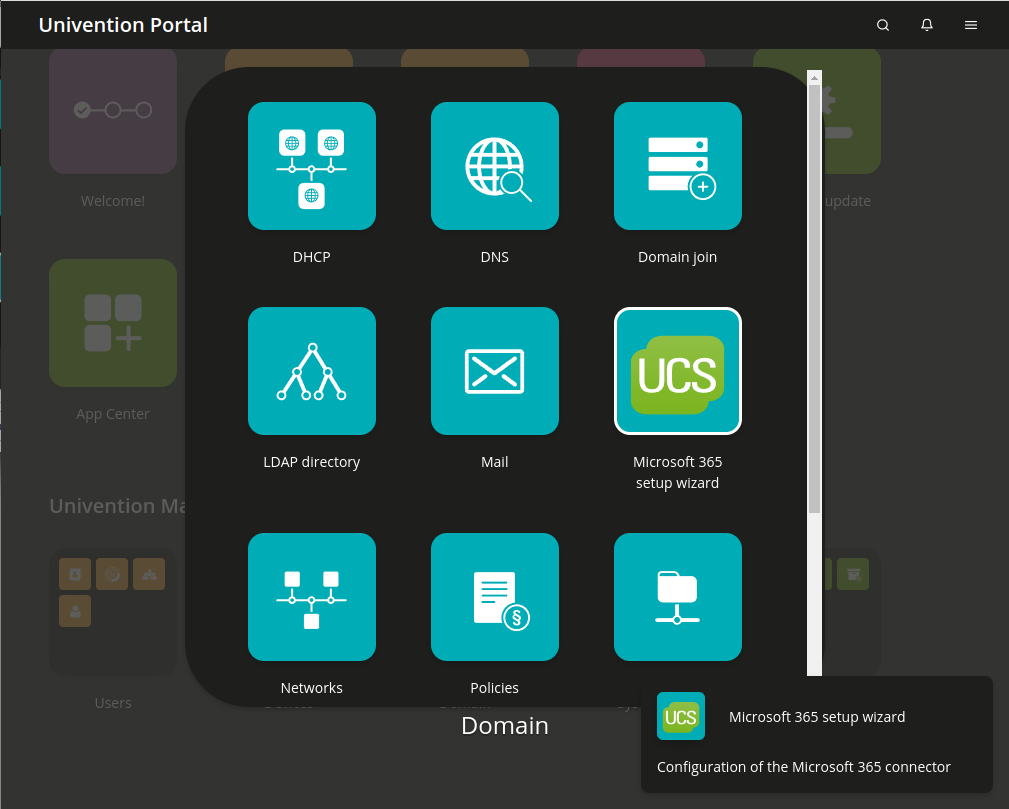Launch the Microsoft 365 setup wizard tile icon
The width and height of the screenshot is (1009, 809).
point(678,371)
